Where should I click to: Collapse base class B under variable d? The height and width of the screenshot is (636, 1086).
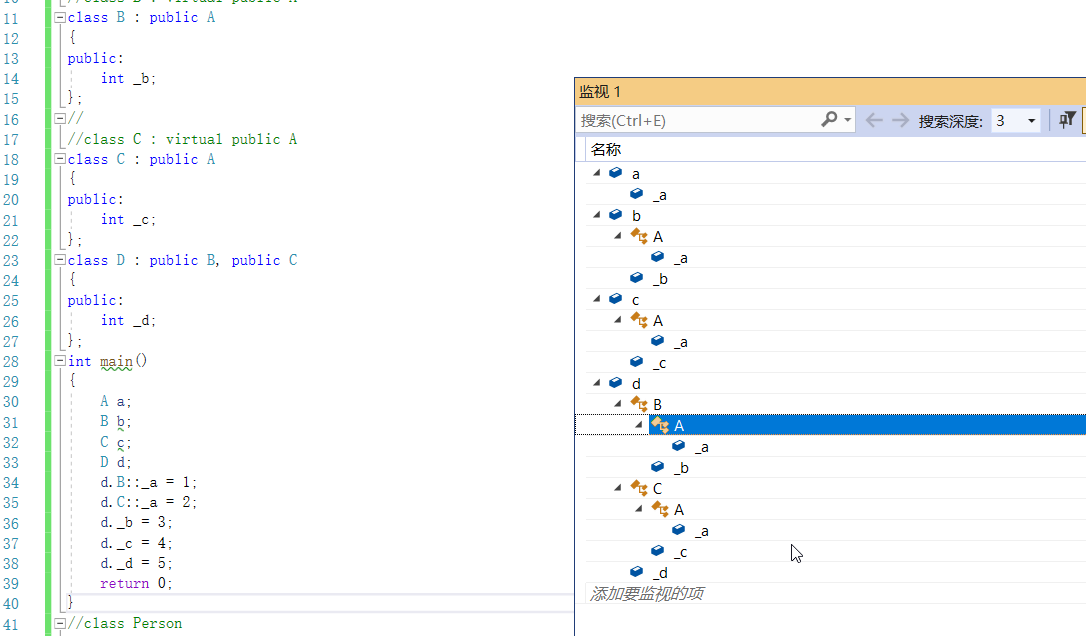pyautogui.click(x=618, y=403)
